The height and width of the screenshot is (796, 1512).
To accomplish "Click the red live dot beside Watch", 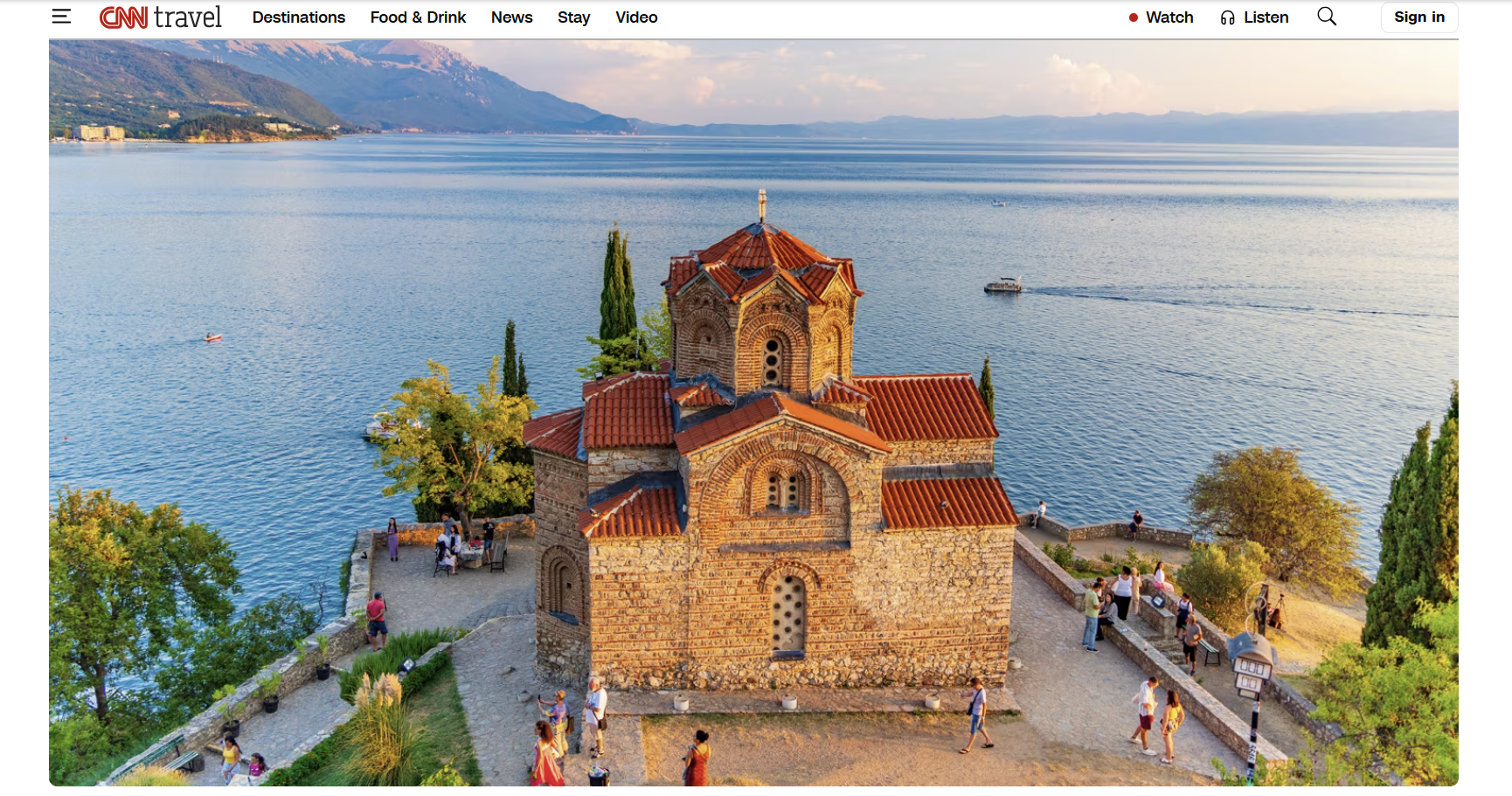I will [x=1133, y=17].
